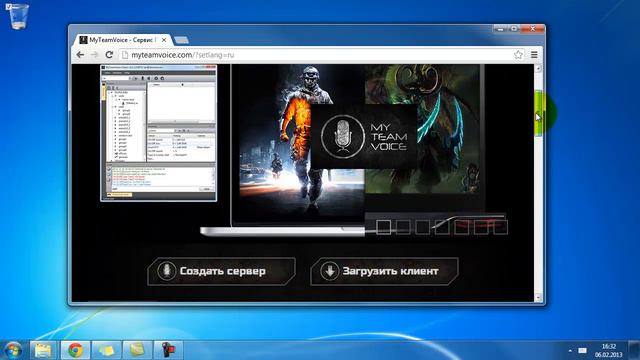The width and height of the screenshot is (640, 360).
Task: Close the MyTeamVoice browser tab
Action: point(164,40)
